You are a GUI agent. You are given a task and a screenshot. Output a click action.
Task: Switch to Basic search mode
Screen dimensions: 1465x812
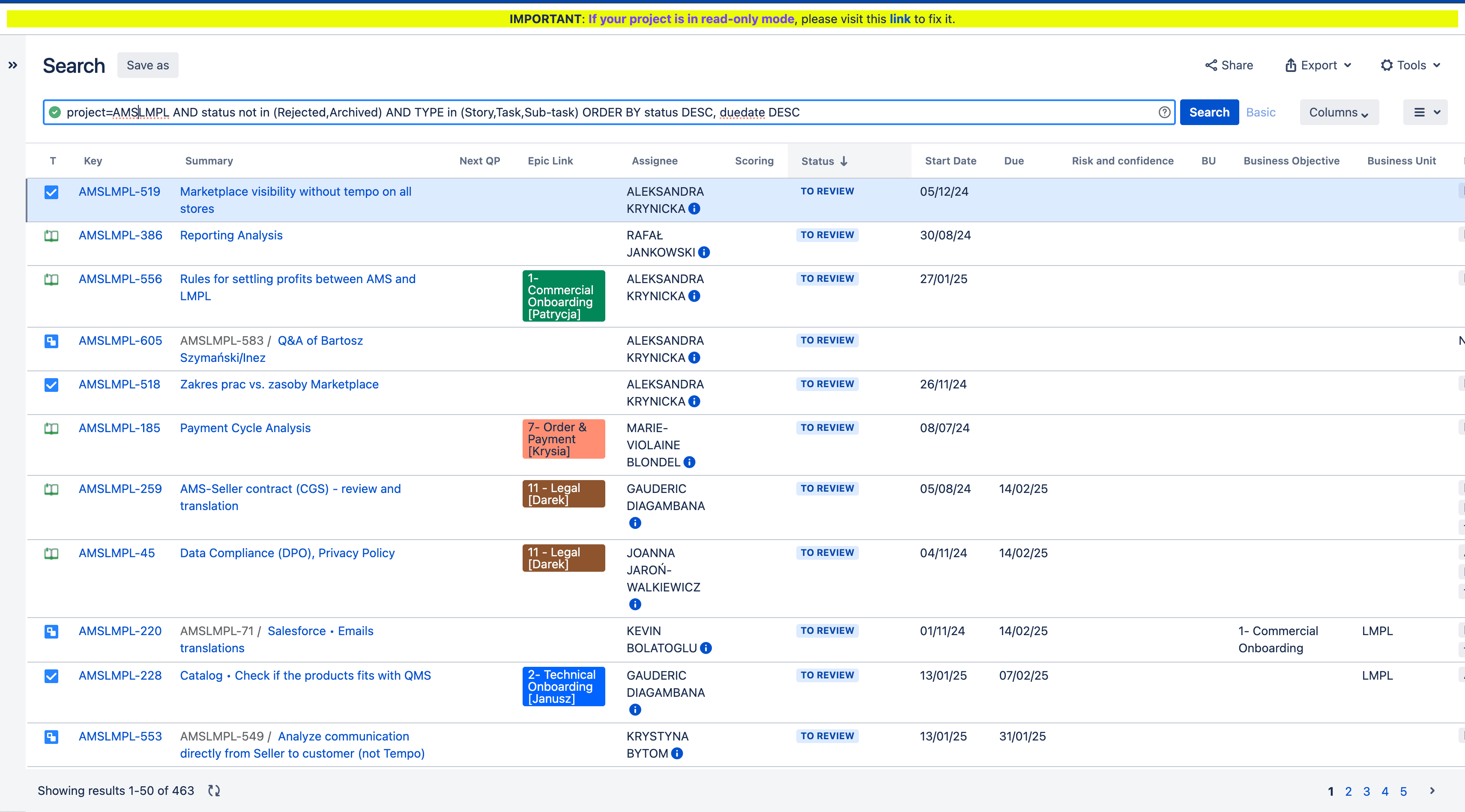click(1260, 113)
